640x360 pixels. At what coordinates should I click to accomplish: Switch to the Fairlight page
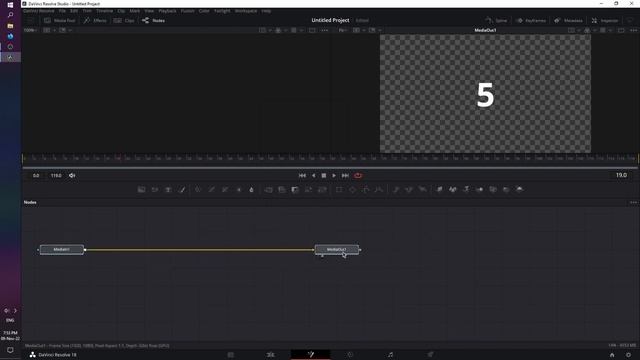point(390,355)
